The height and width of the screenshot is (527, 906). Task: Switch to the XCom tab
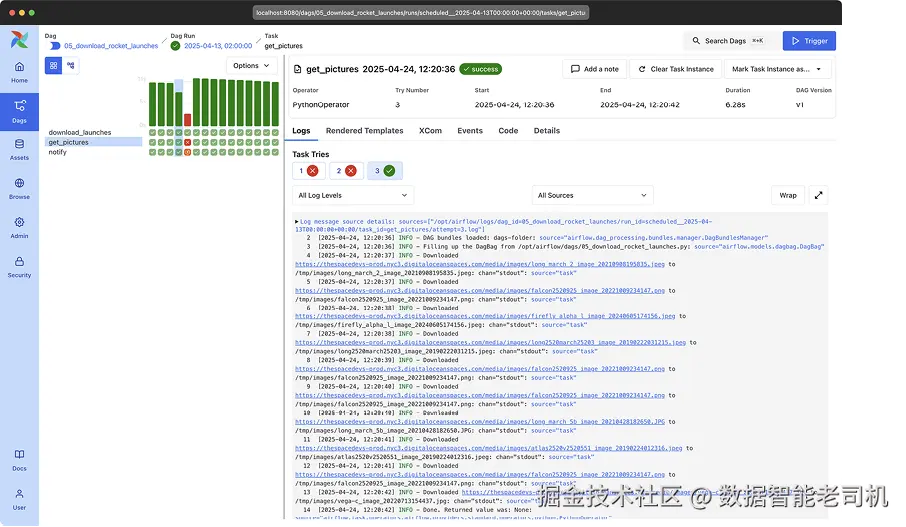430,131
